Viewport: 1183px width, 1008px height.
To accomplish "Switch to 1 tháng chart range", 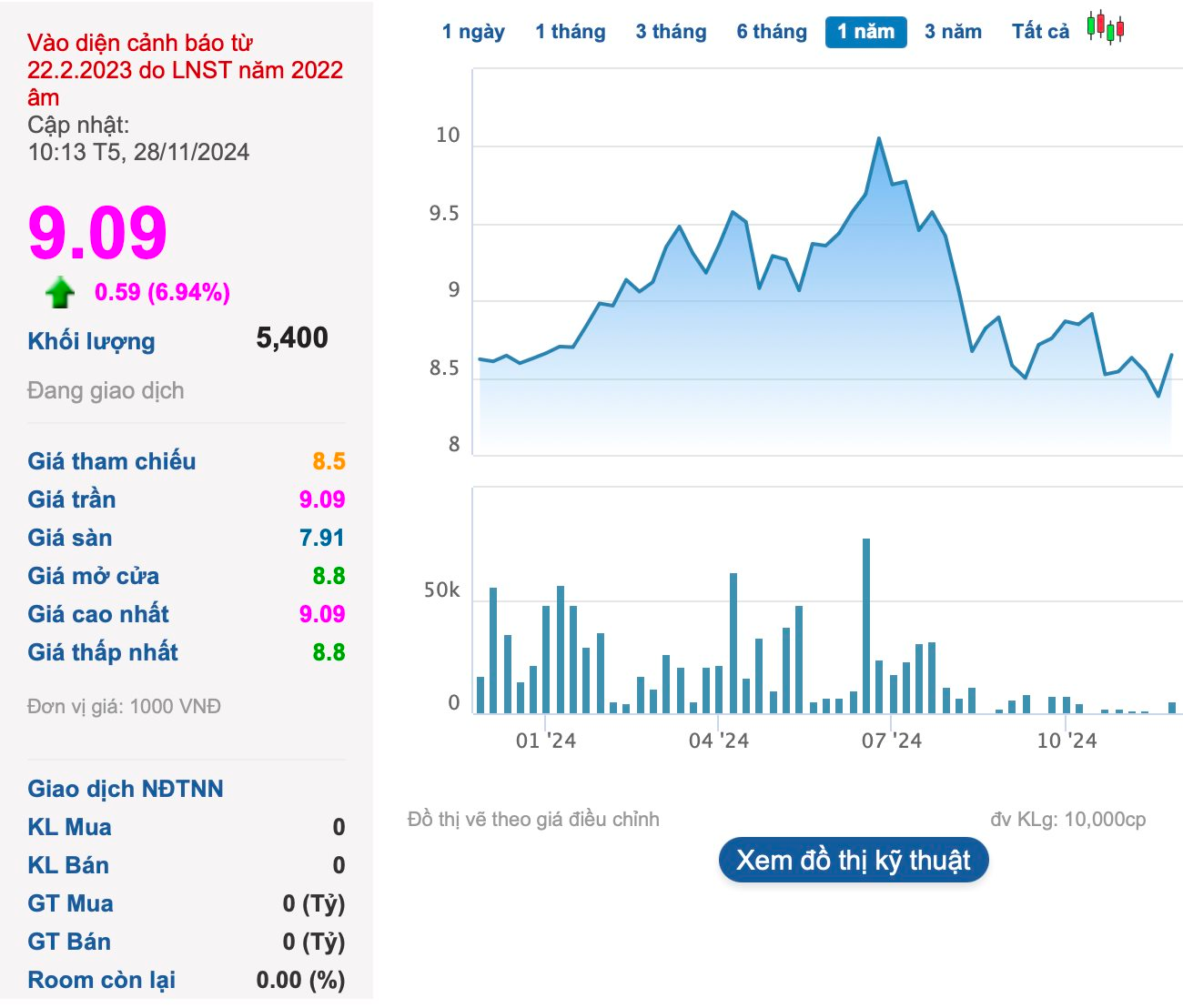I will click(x=570, y=32).
